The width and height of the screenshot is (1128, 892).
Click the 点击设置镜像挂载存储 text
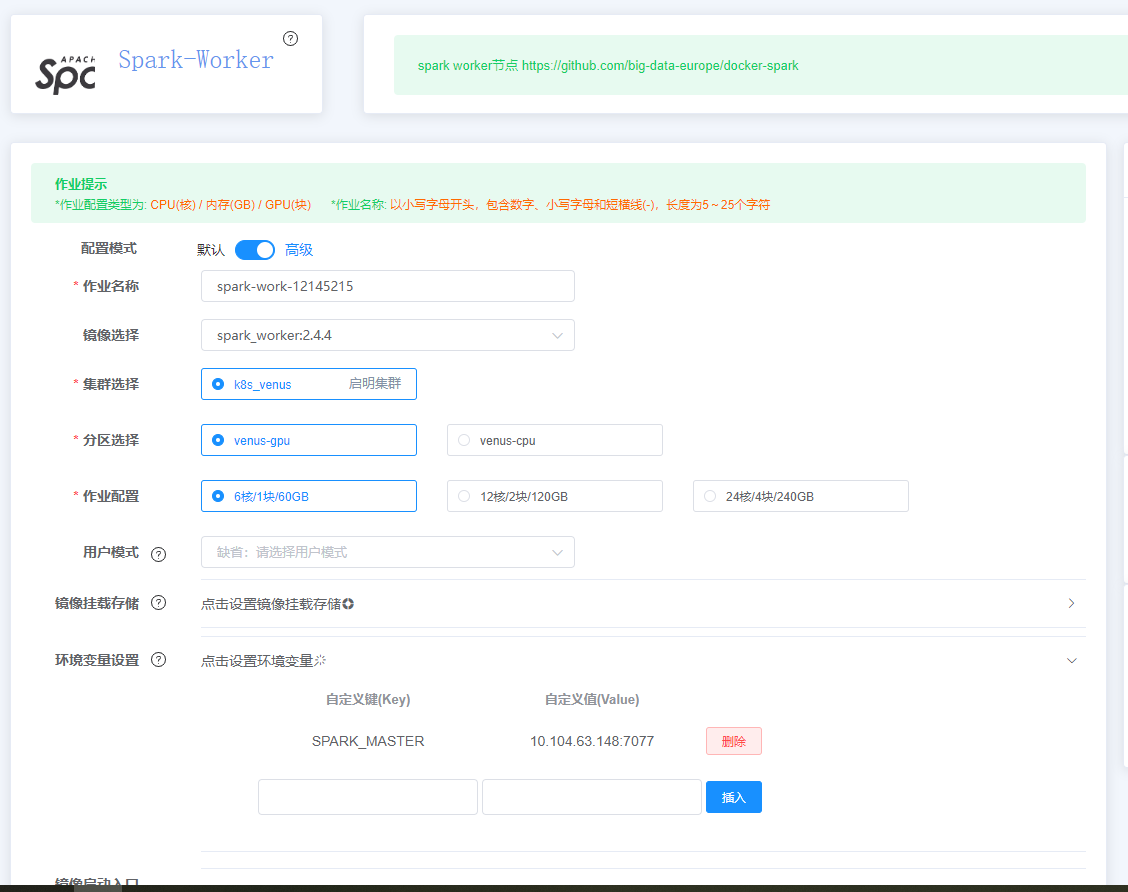271,604
